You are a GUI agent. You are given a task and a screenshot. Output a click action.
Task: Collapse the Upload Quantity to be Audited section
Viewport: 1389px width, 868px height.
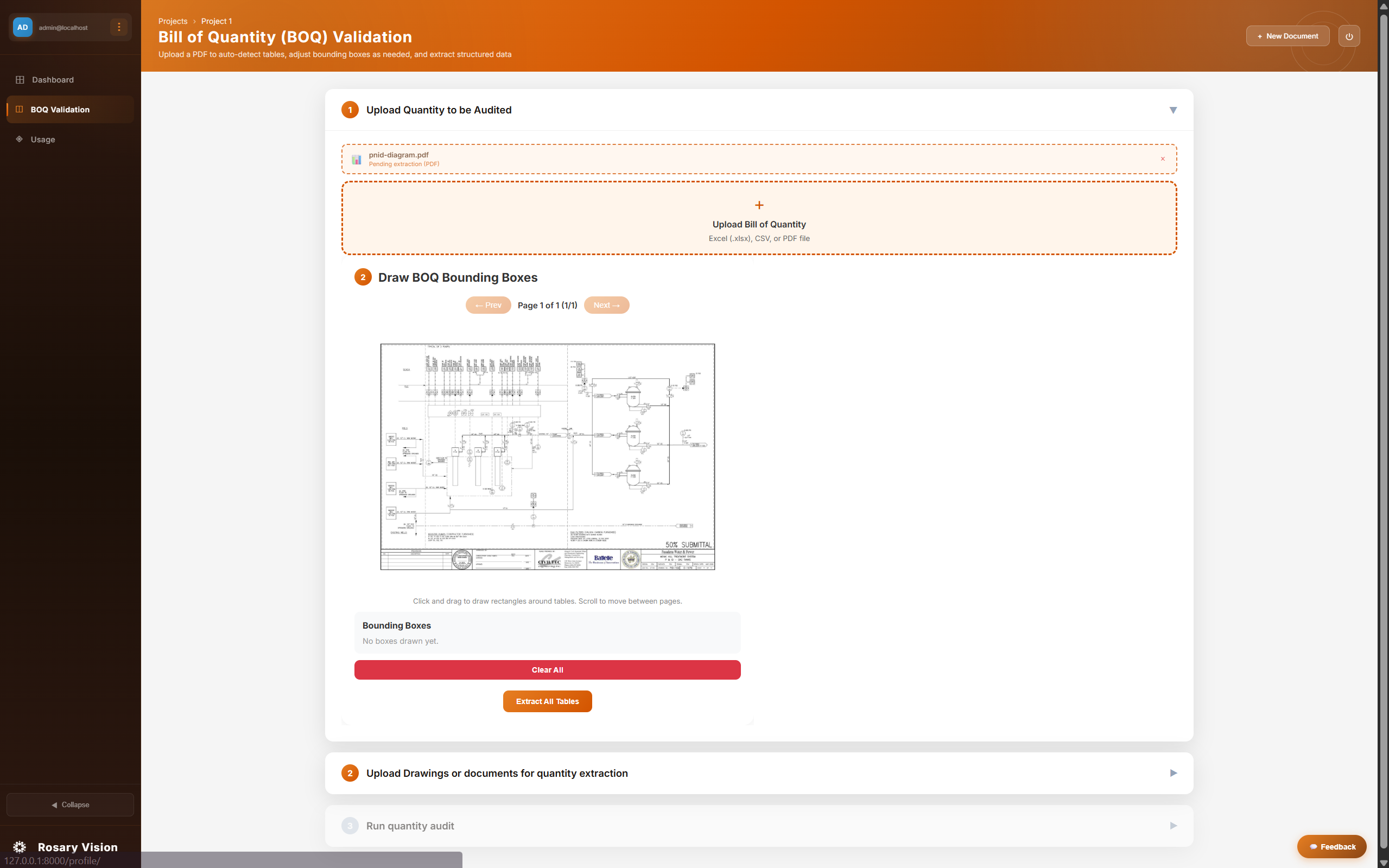pos(1172,110)
